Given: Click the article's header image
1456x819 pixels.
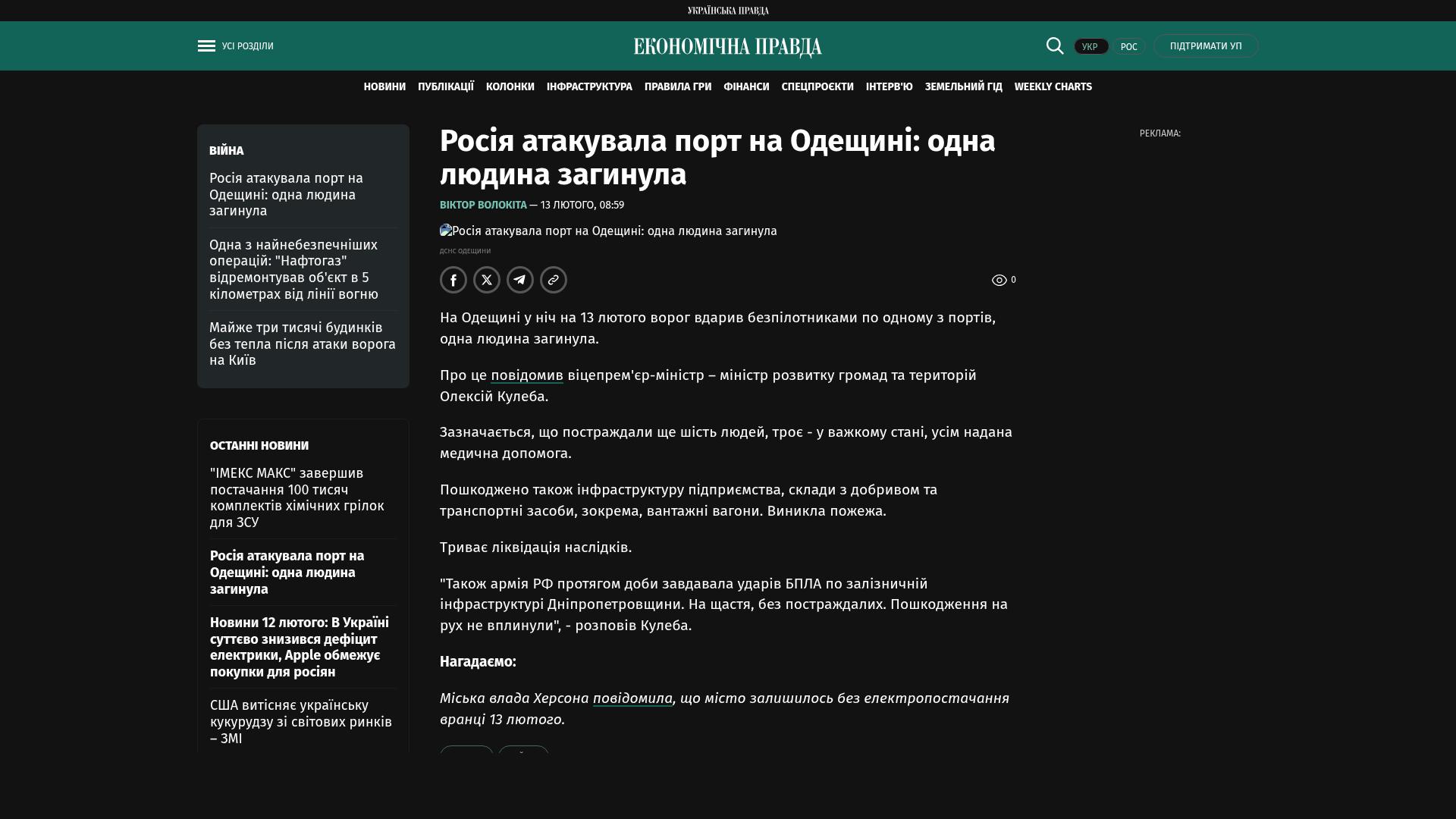Looking at the screenshot, I should (x=608, y=231).
